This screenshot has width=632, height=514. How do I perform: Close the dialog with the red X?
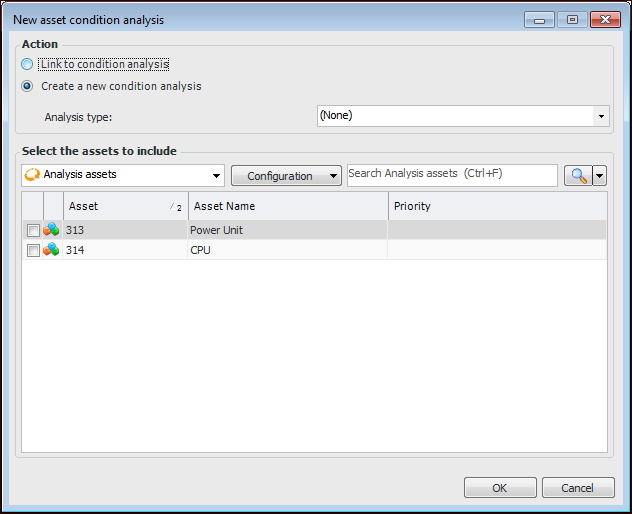pyautogui.click(x=605, y=20)
